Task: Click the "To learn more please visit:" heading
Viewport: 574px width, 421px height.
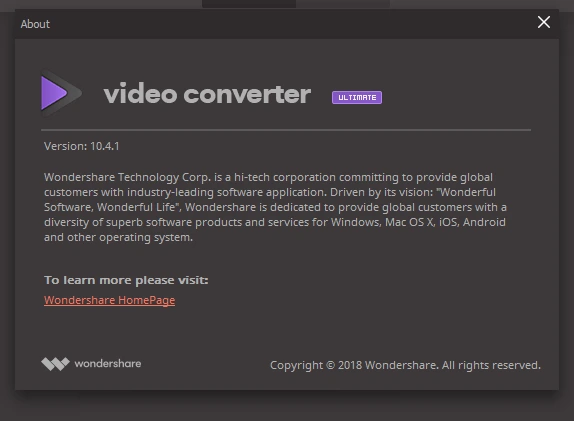Action: point(126,280)
